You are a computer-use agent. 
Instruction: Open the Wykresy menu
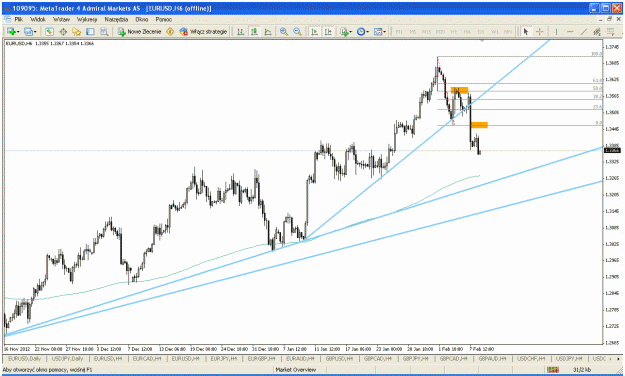coord(86,19)
